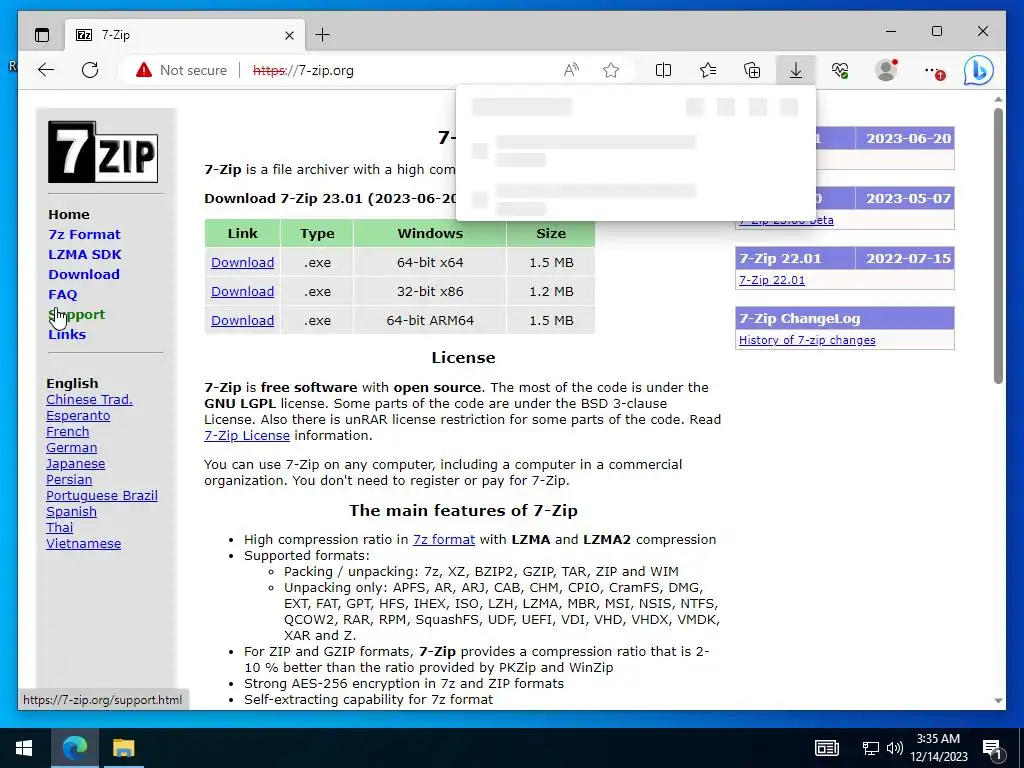Open Browser essentials heart icon
The width and height of the screenshot is (1024, 768).
point(840,70)
